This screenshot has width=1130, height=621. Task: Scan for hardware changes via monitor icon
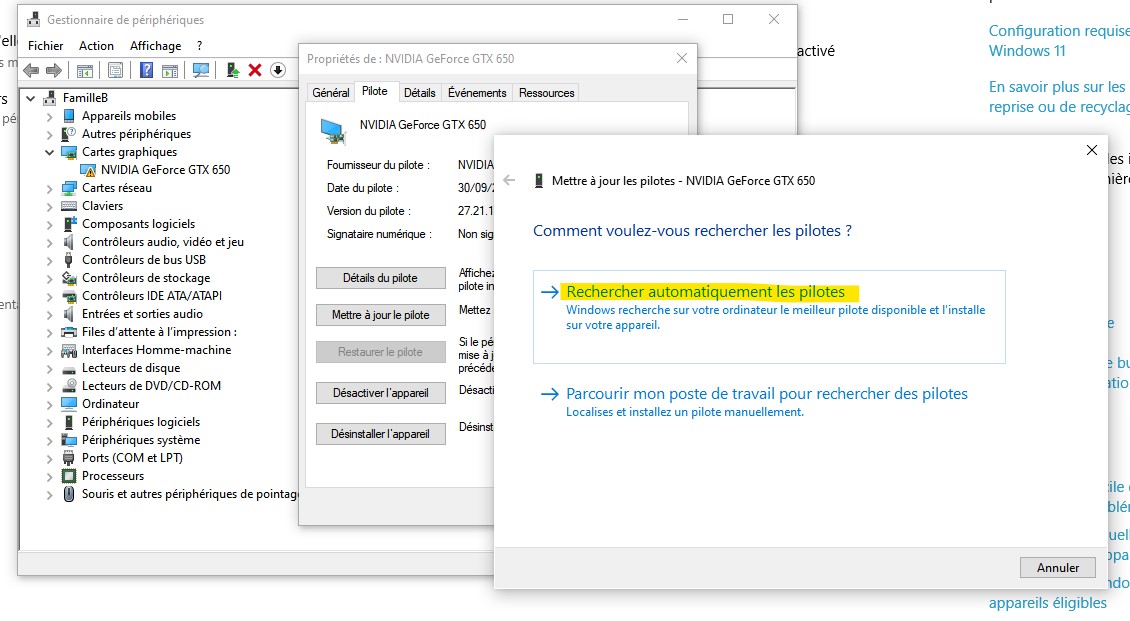pyautogui.click(x=201, y=70)
